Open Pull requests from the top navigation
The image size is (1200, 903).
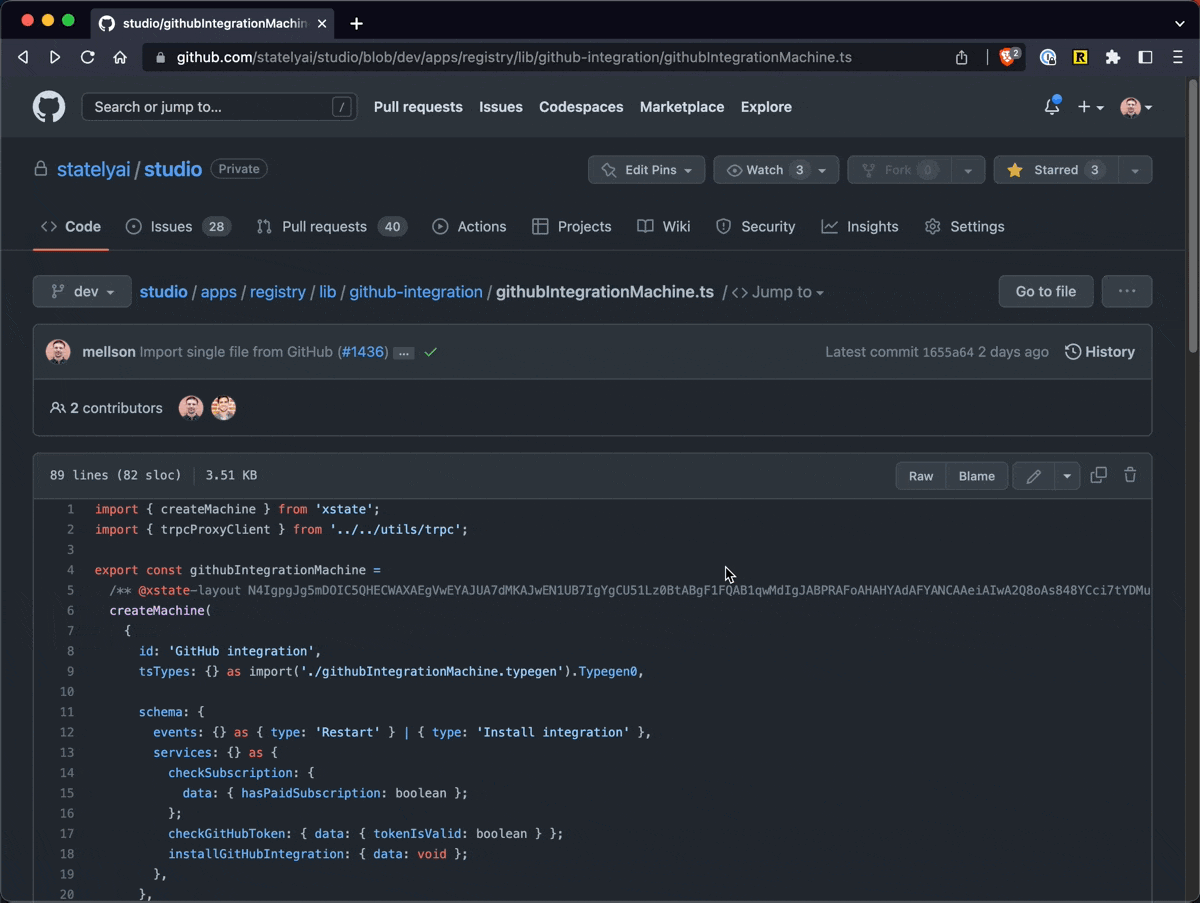point(418,106)
